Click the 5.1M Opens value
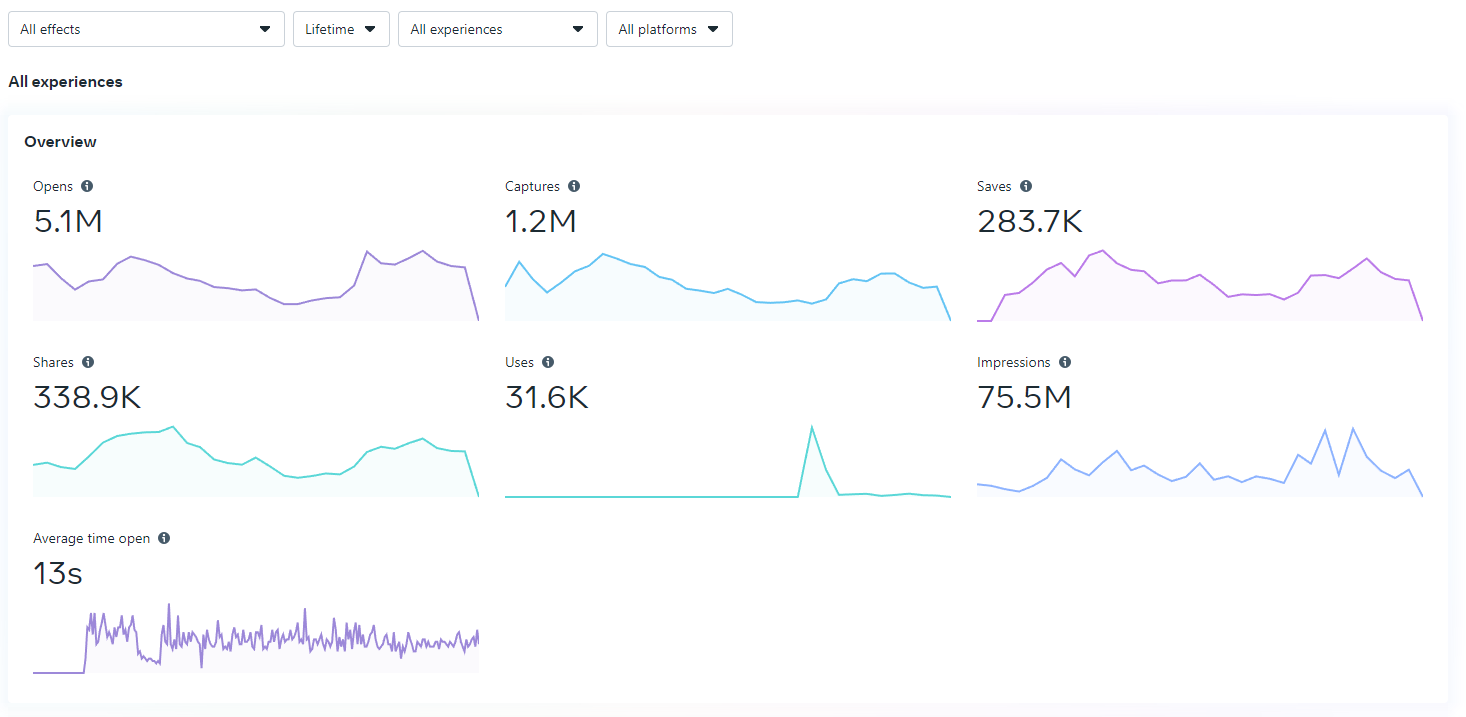Image resolution: width=1466 pixels, height=717 pixels. pyautogui.click(x=68, y=221)
